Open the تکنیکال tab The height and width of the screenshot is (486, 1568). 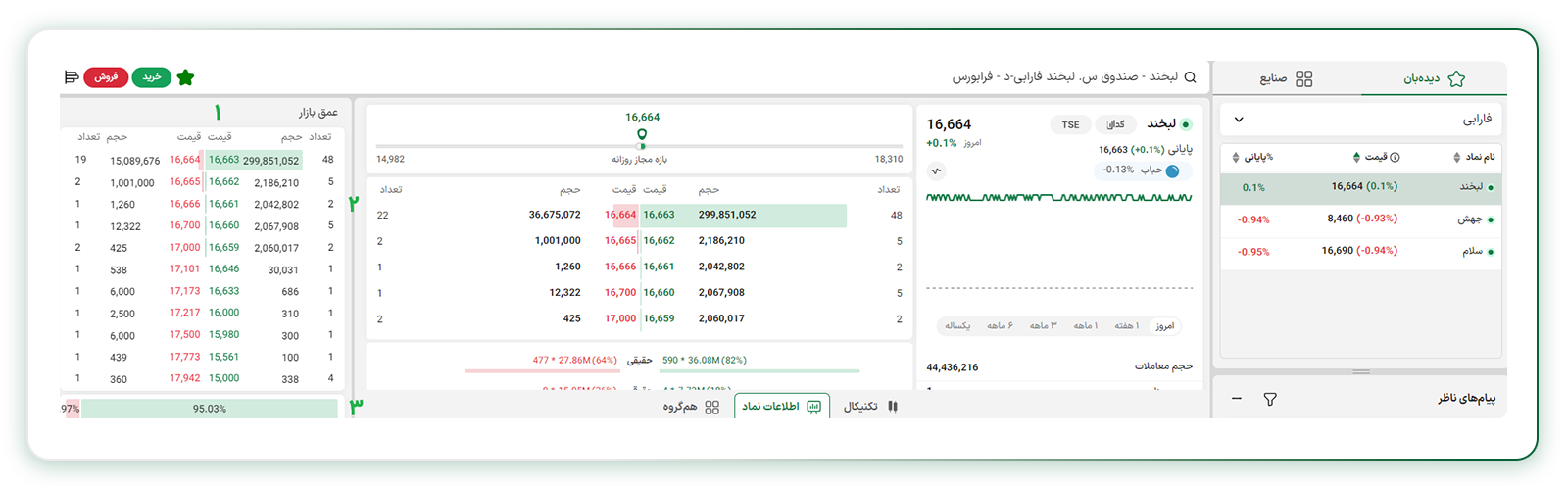coord(867,406)
